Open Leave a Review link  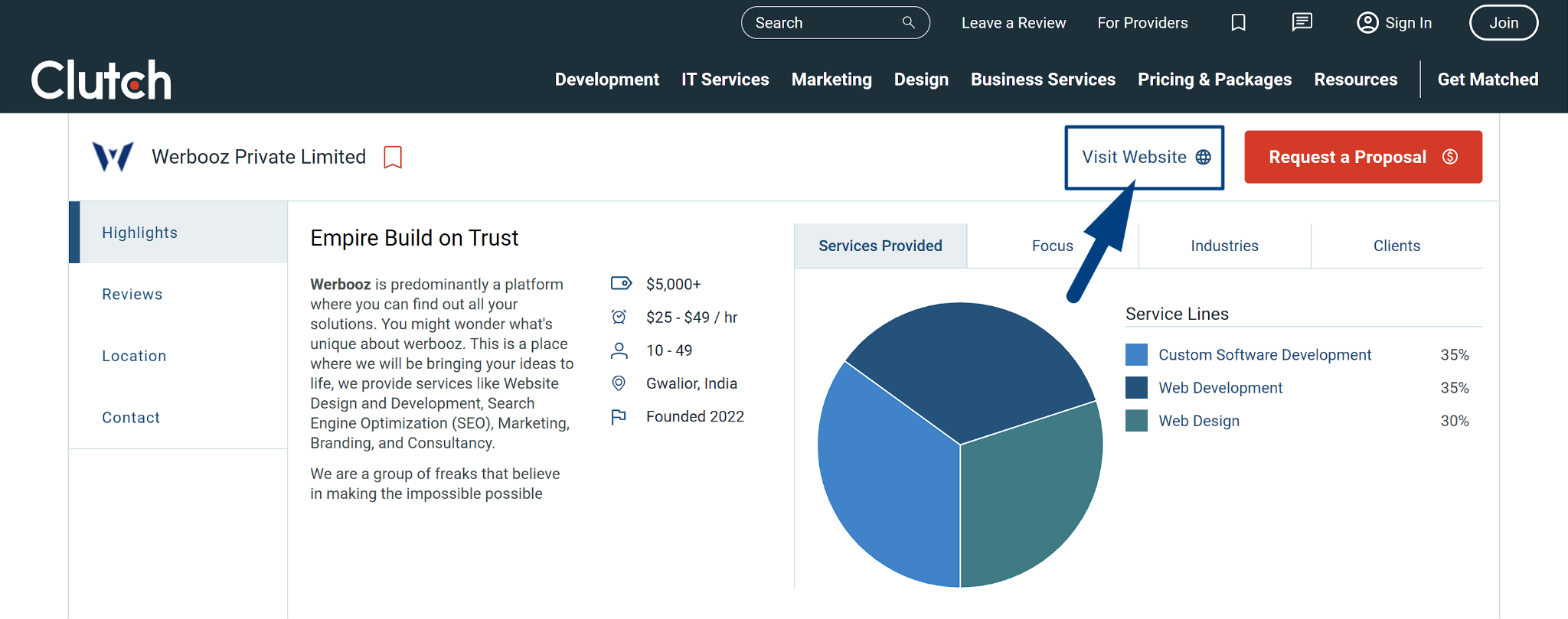pos(1014,23)
